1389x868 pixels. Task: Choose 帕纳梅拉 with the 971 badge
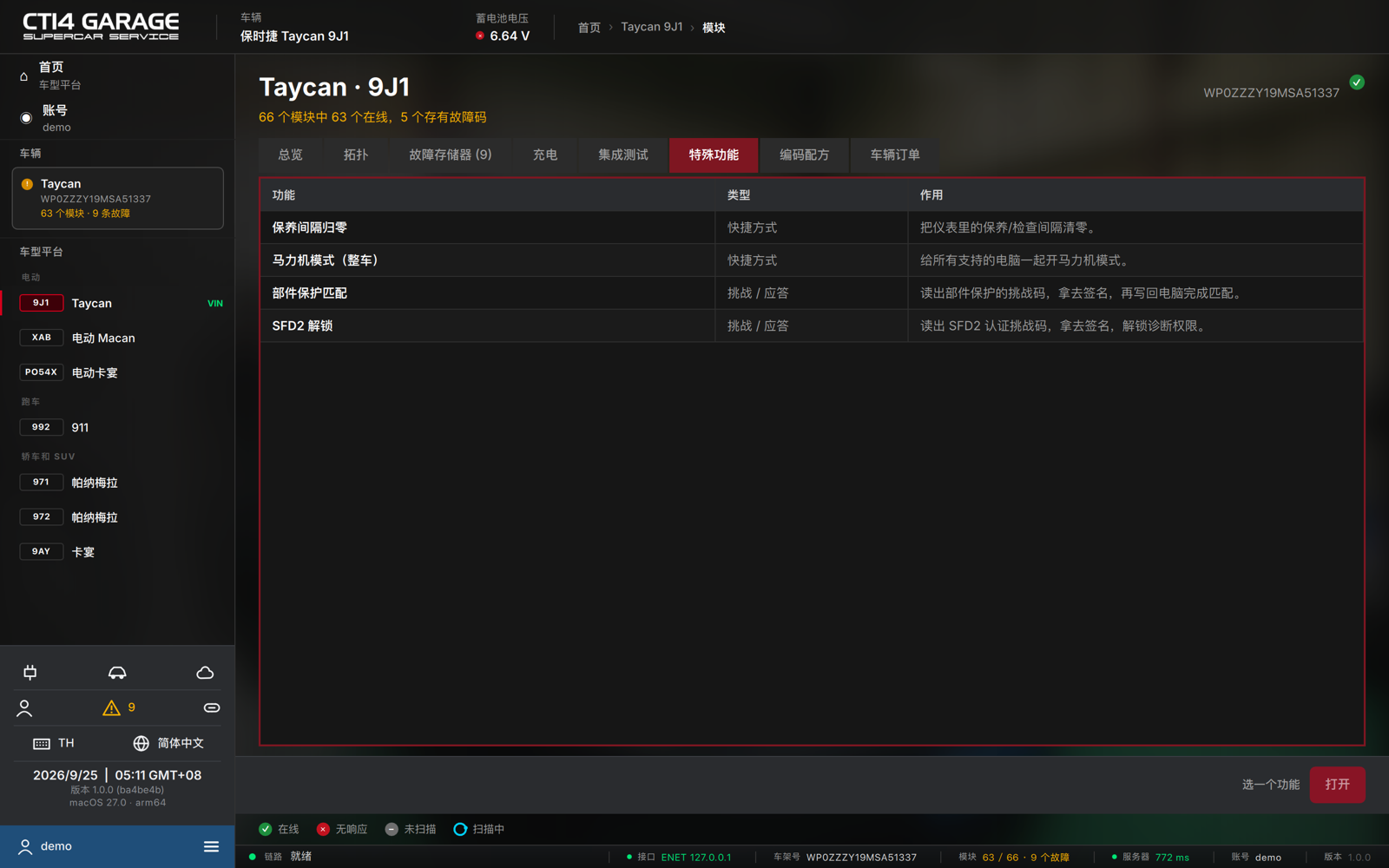(x=118, y=483)
